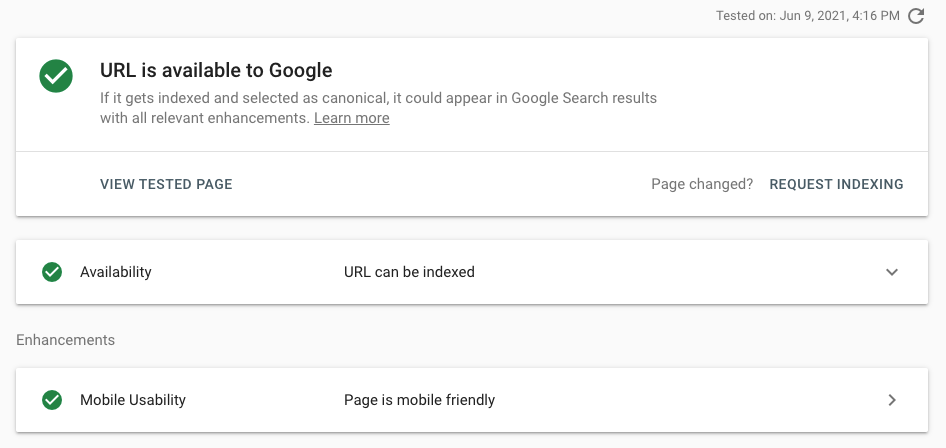The width and height of the screenshot is (946, 448).
Task: Click the 'URL is available to Google' heading
Action: (216, 71)
